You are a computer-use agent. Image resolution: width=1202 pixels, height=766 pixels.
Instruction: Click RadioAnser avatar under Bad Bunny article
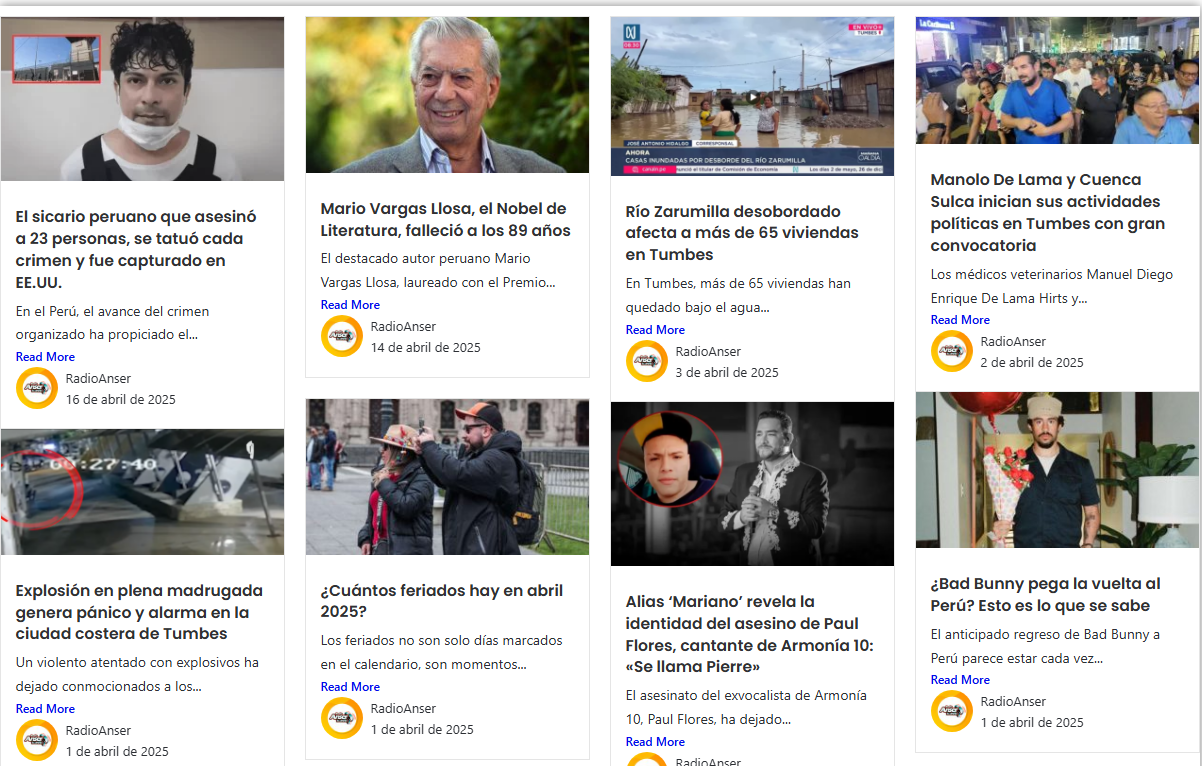[x=952, y=711]
